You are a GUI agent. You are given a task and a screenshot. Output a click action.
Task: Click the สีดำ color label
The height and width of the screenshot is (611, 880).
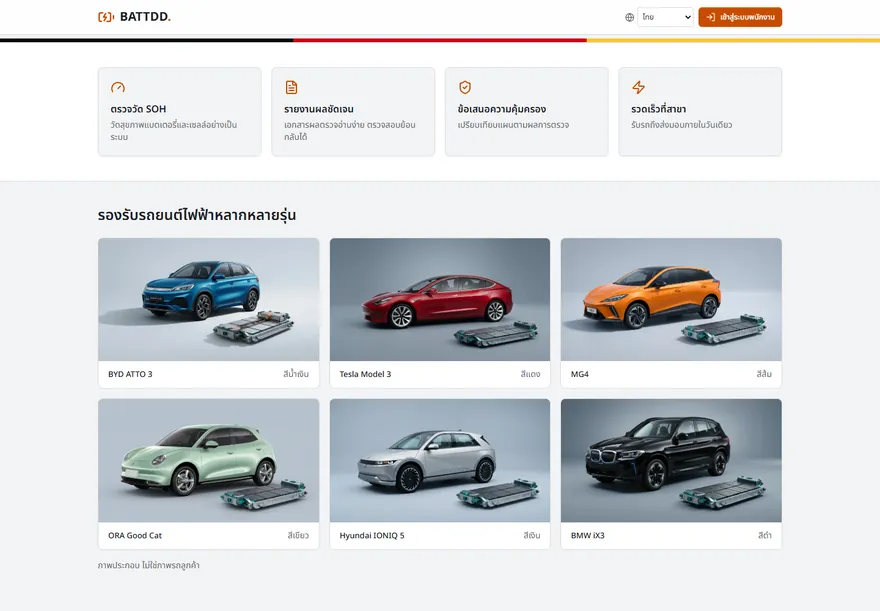point(765,535)
